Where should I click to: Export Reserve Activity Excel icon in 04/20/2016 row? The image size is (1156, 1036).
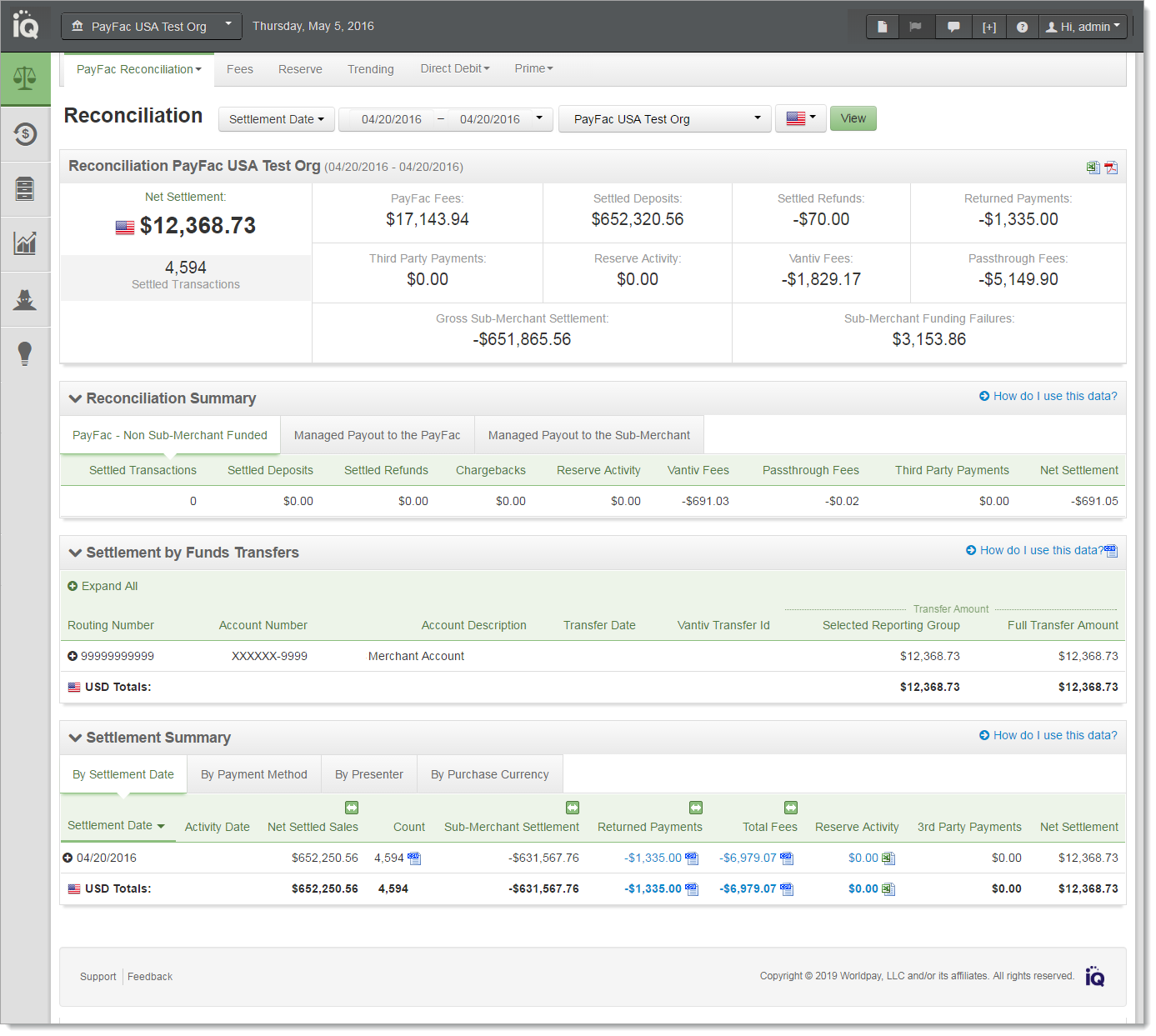pos(888,858)
